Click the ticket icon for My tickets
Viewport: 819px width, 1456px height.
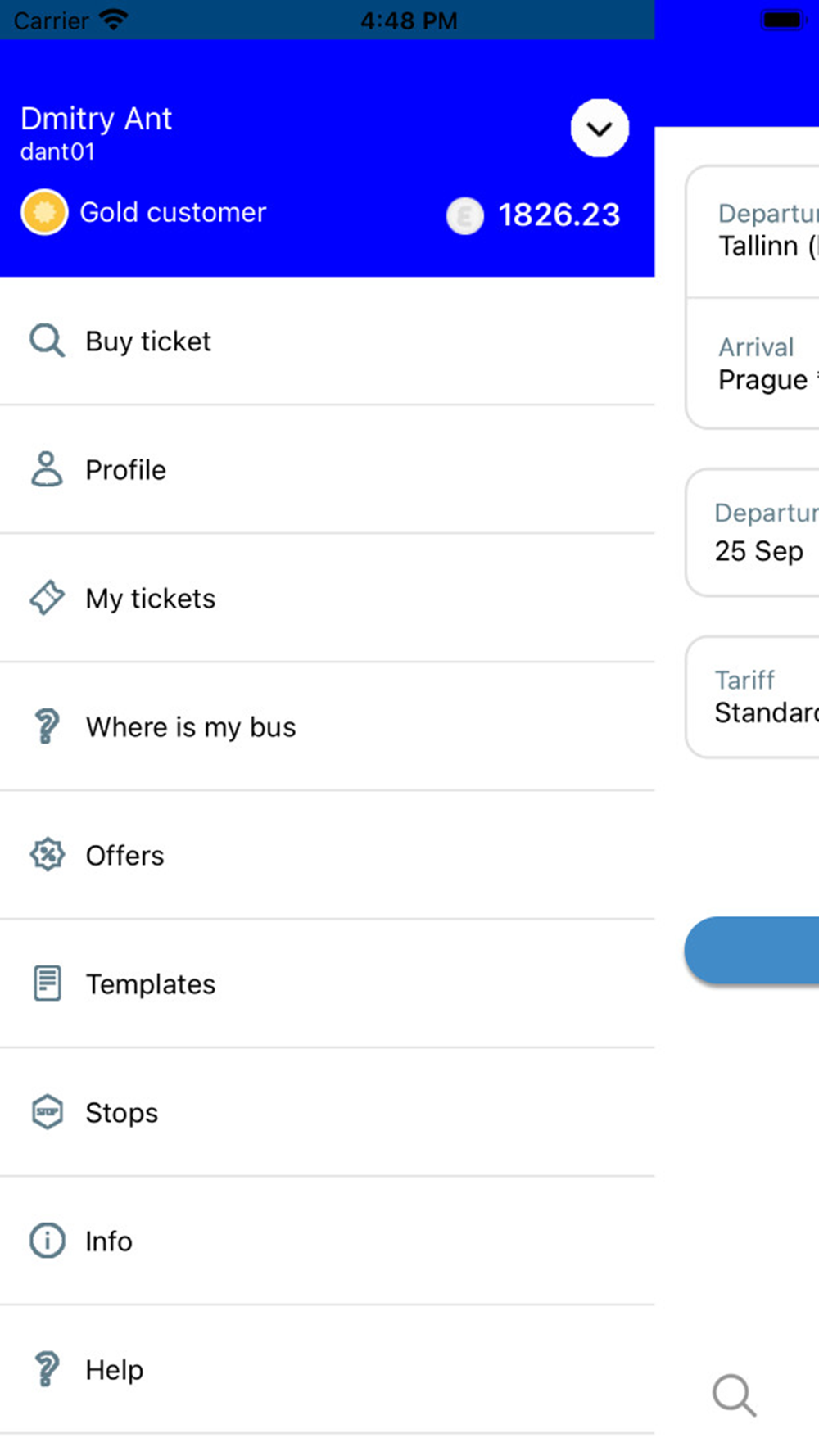point(47,598)
